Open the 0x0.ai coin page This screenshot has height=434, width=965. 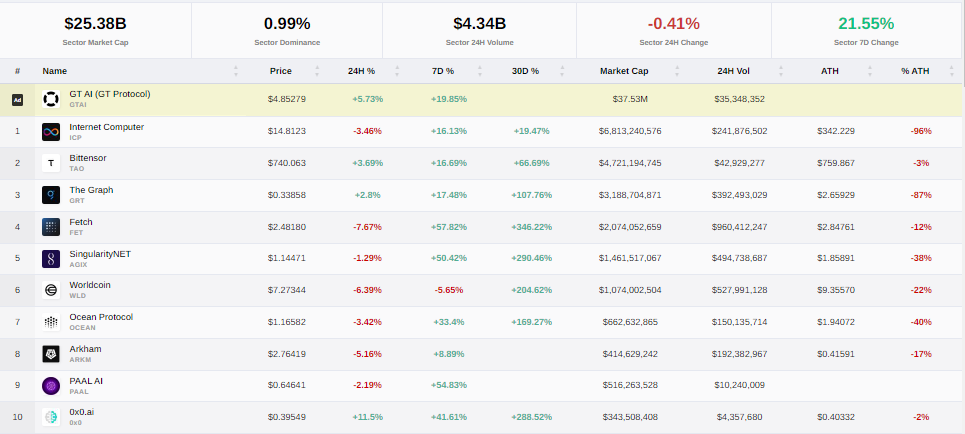pyautogui.click(x=81, y=412)
